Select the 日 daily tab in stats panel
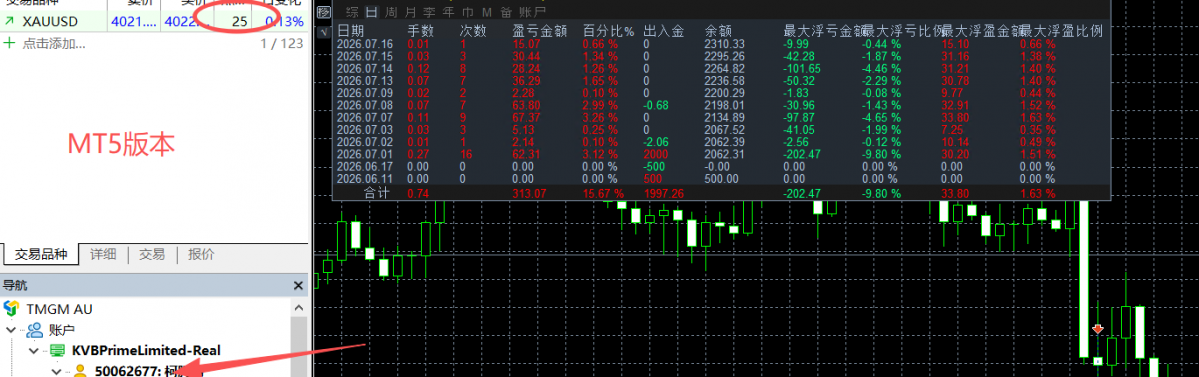This screenshot has width=1199, height=377. click(x=372, y=11)
